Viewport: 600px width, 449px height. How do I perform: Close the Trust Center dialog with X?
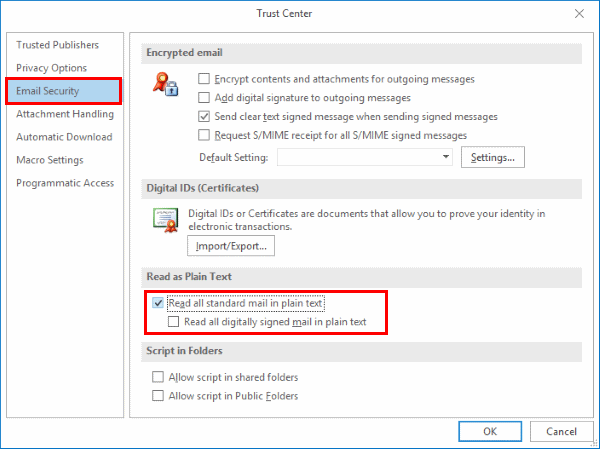pos(579,14)
